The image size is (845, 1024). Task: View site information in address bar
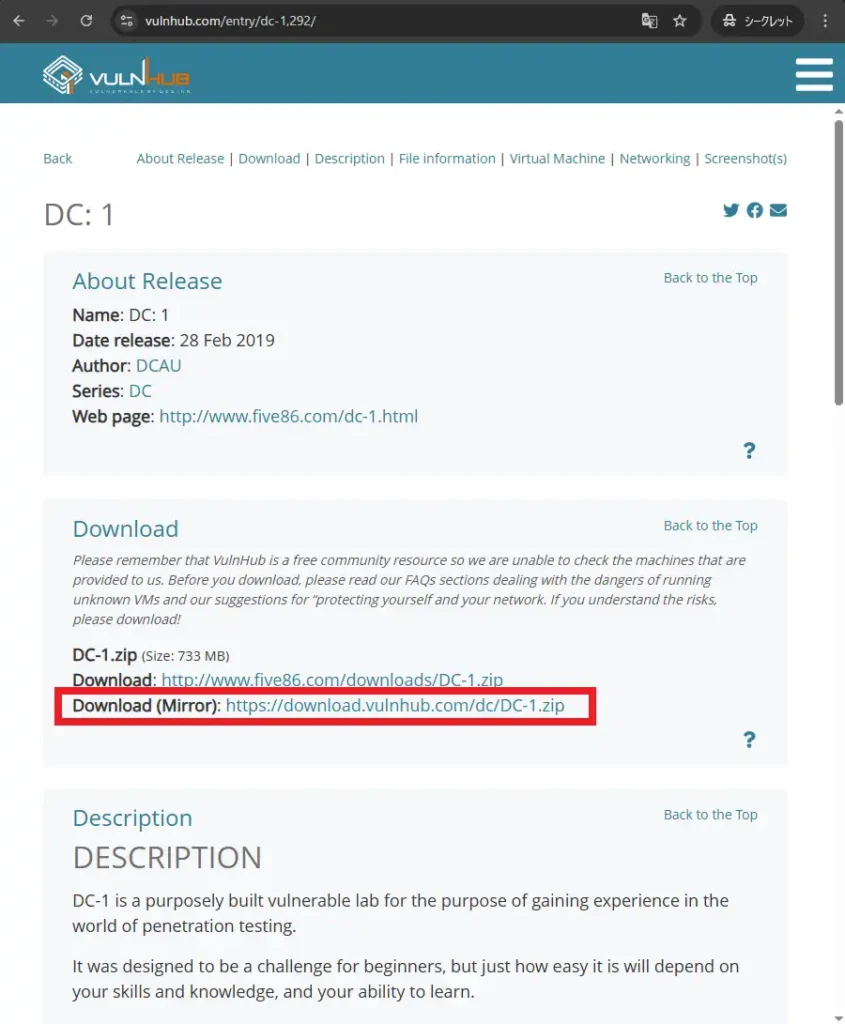click(x=125, y=21)
